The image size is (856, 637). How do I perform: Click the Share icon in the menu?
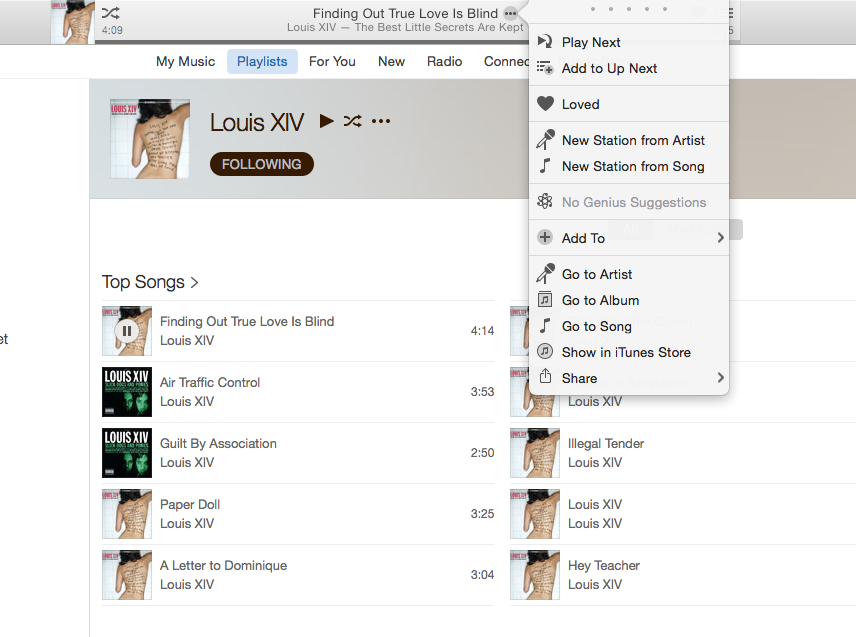coord(545,376)
